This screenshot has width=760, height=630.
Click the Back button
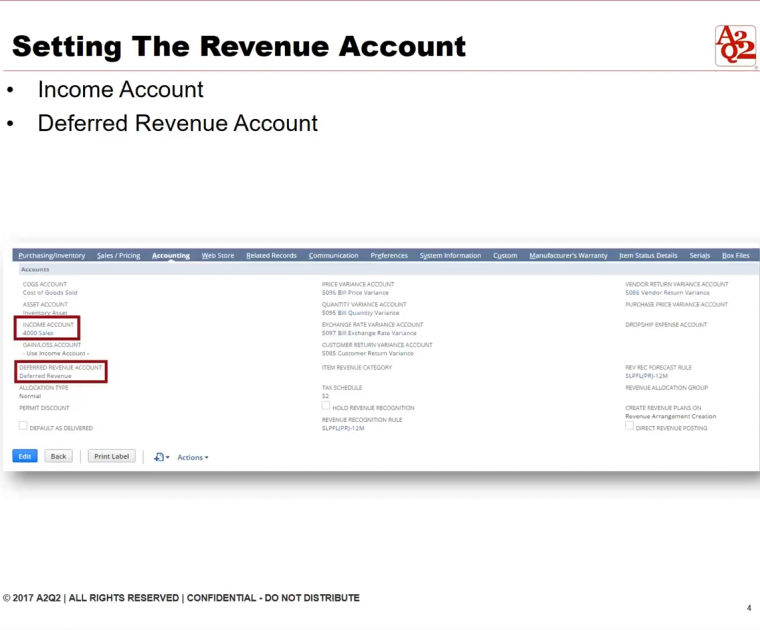tap(59, 456)
